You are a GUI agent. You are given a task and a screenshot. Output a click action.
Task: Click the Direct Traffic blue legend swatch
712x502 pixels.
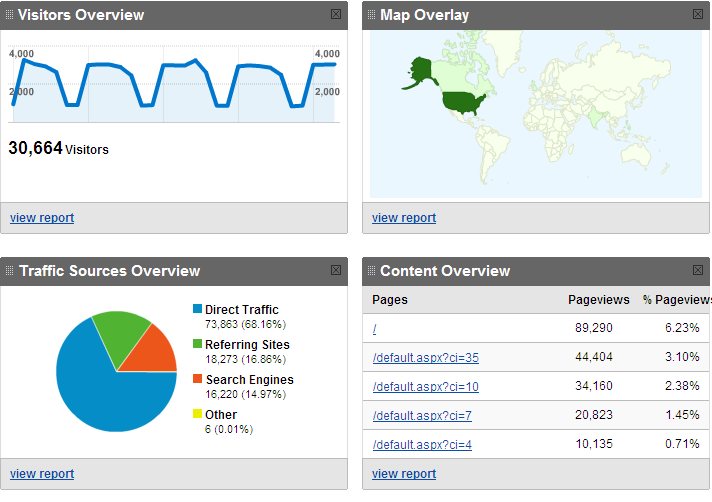(197, 309)
